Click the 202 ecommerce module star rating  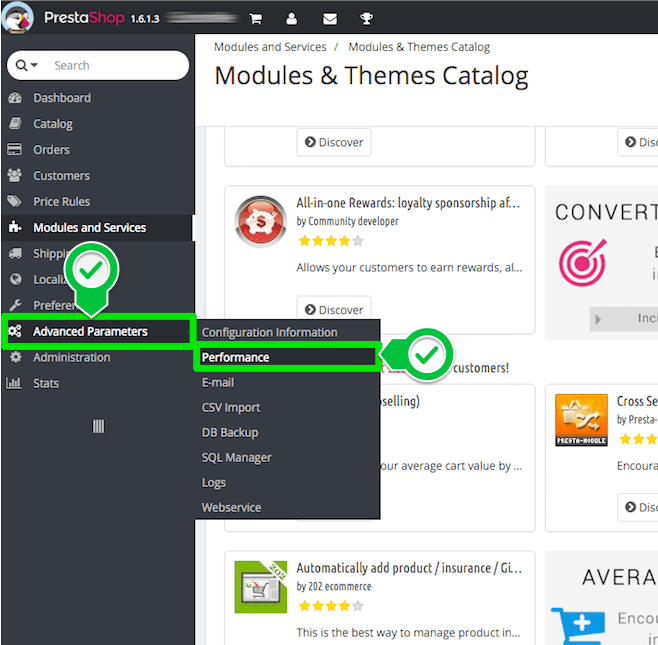[x=330, y=606]
